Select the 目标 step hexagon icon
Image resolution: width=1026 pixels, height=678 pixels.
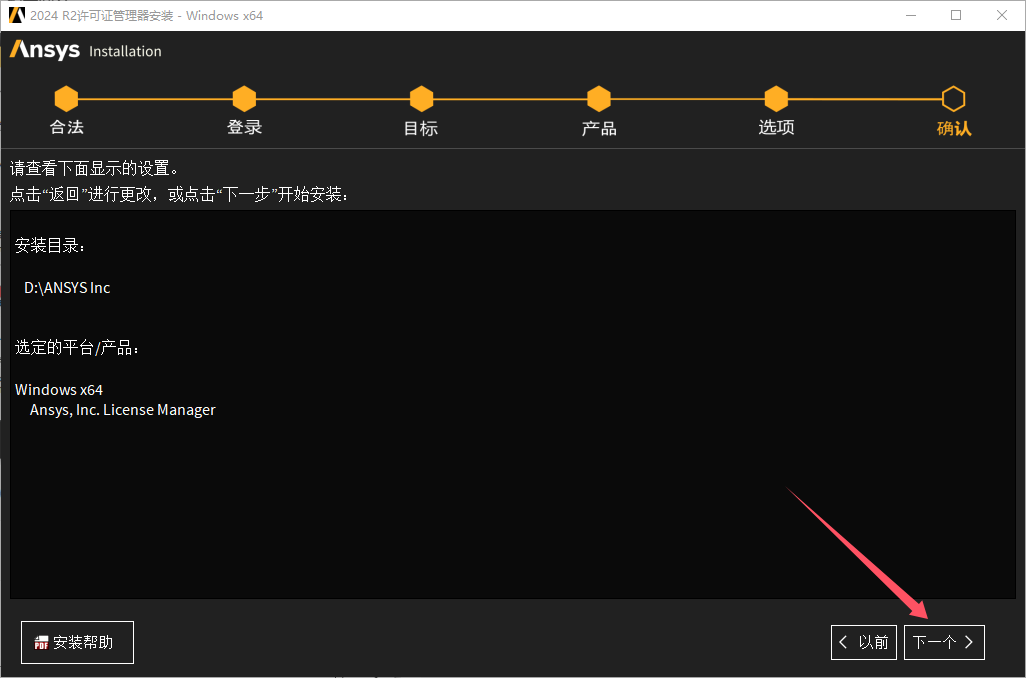(421, 98)
